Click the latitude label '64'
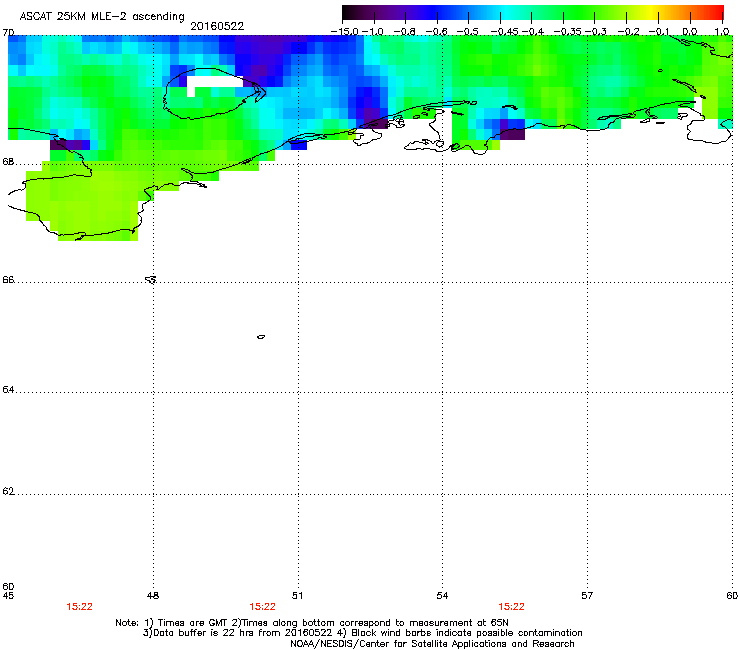The height and width of the screenshot is (650, 740). (8, 390)
